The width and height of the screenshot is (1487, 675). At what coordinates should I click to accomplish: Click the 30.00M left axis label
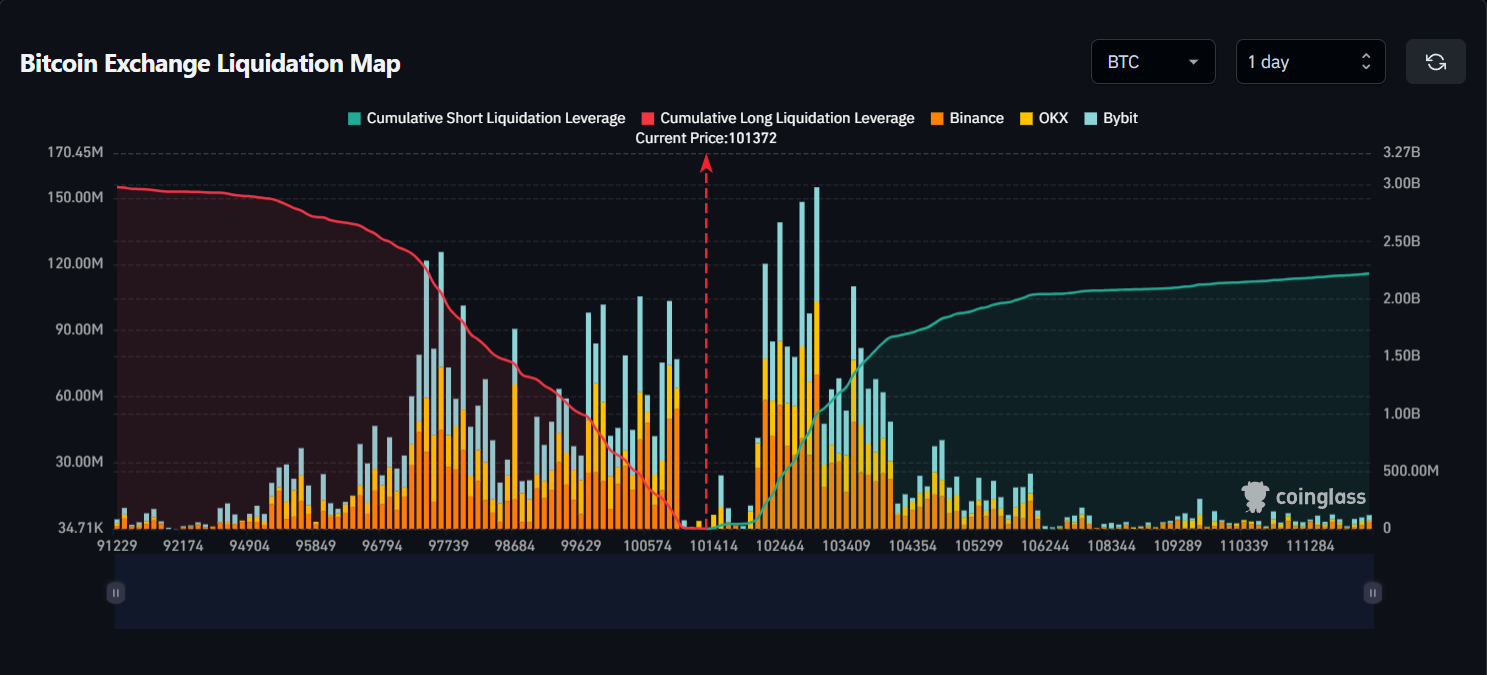point(79,462)
